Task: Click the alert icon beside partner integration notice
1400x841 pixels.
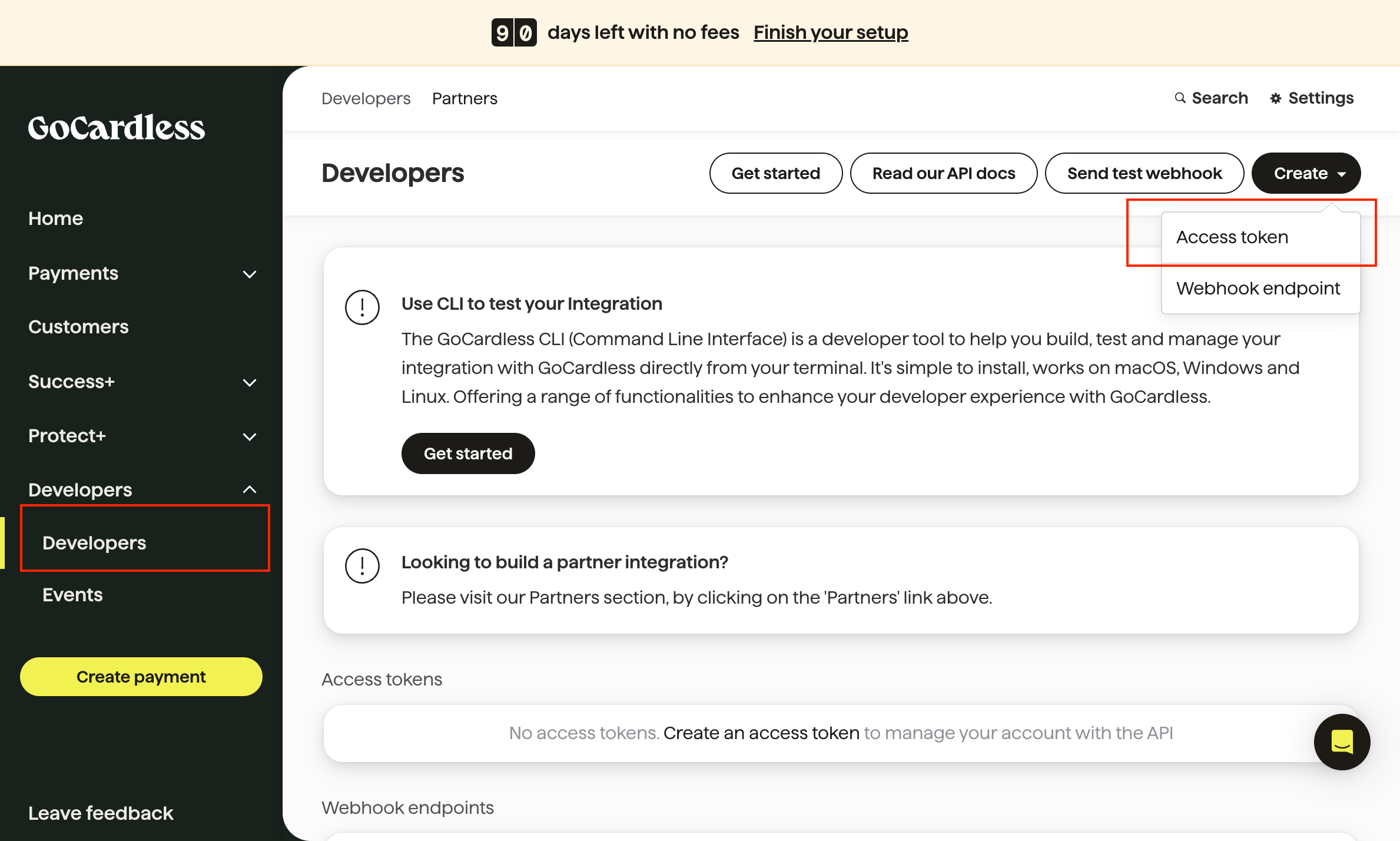Action: tap(362, 566)
